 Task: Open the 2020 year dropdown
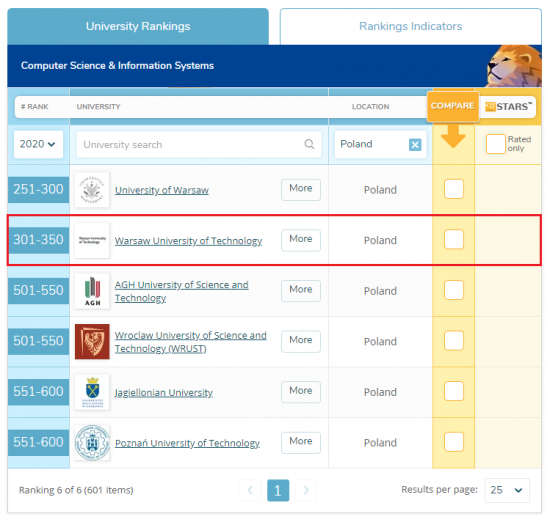pos(38,144)
